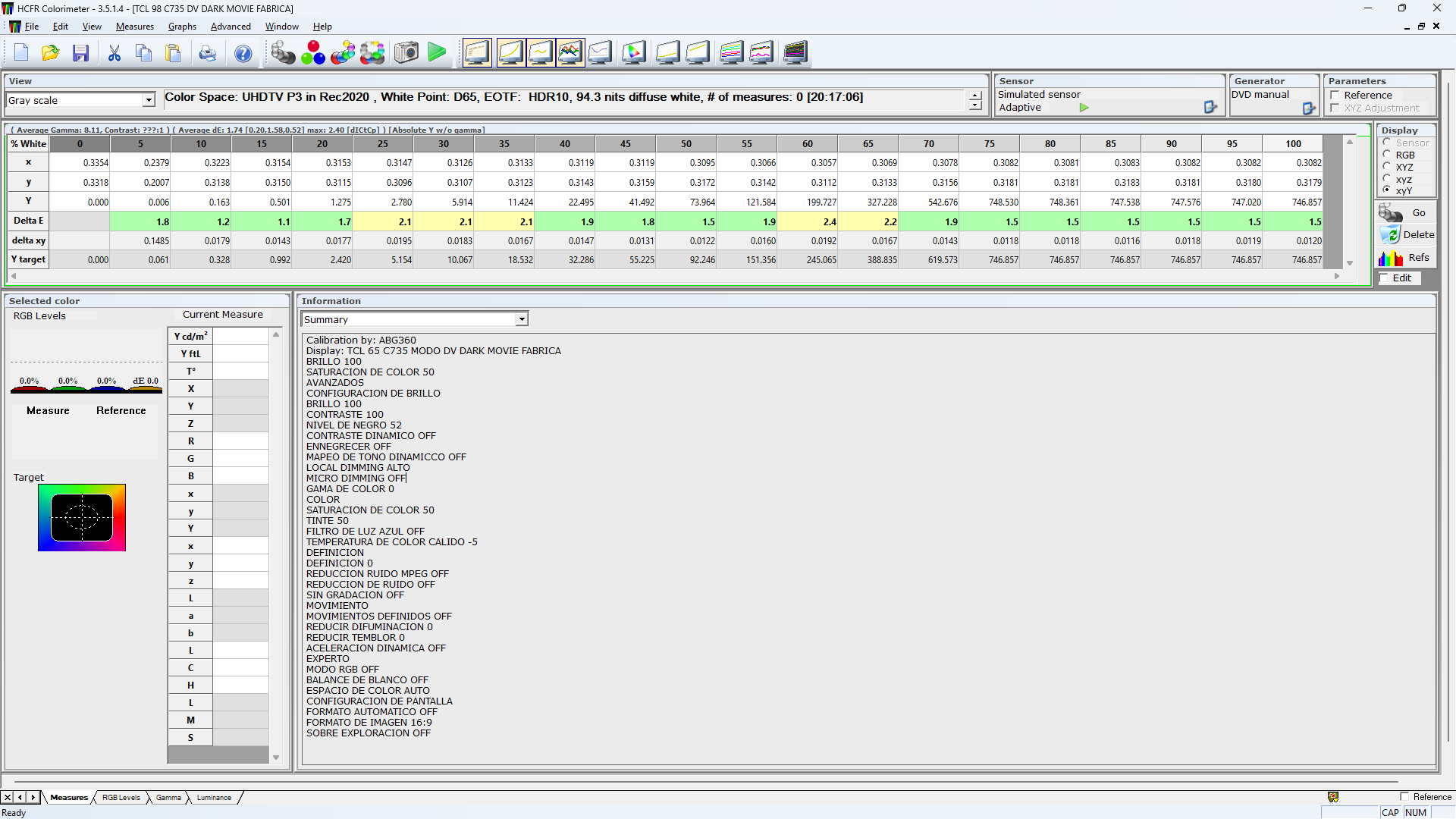Viewport: 1456px width, 819px height.
Task: Click the Paste clipboard icon
Action: pos(174,52)
